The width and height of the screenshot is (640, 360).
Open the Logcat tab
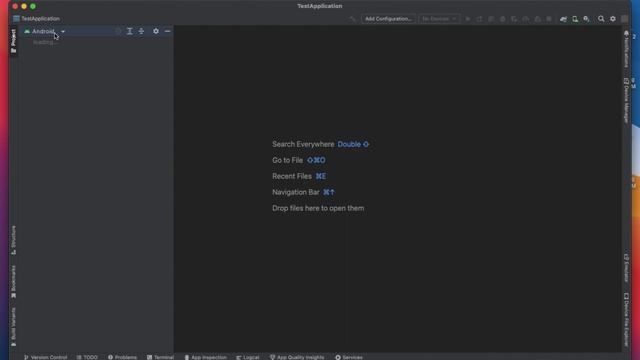click(x=248, y=357)
